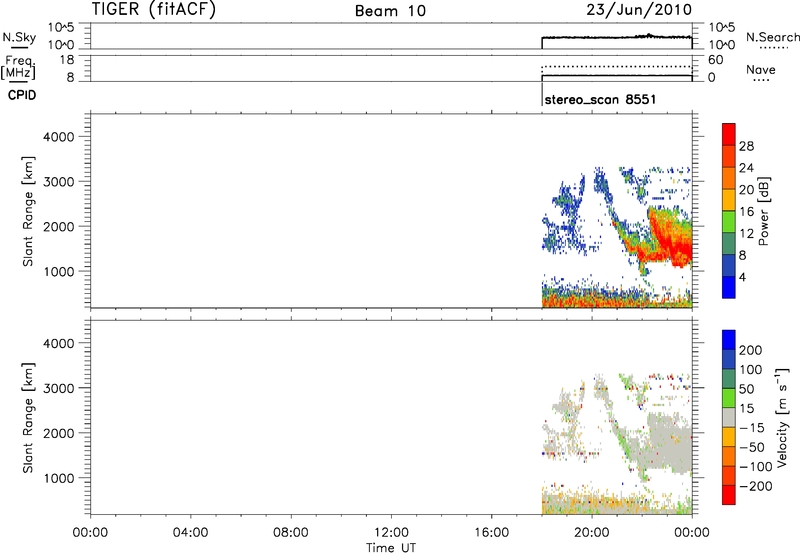Click "Slant Range [km]" label of power panel

28,211
